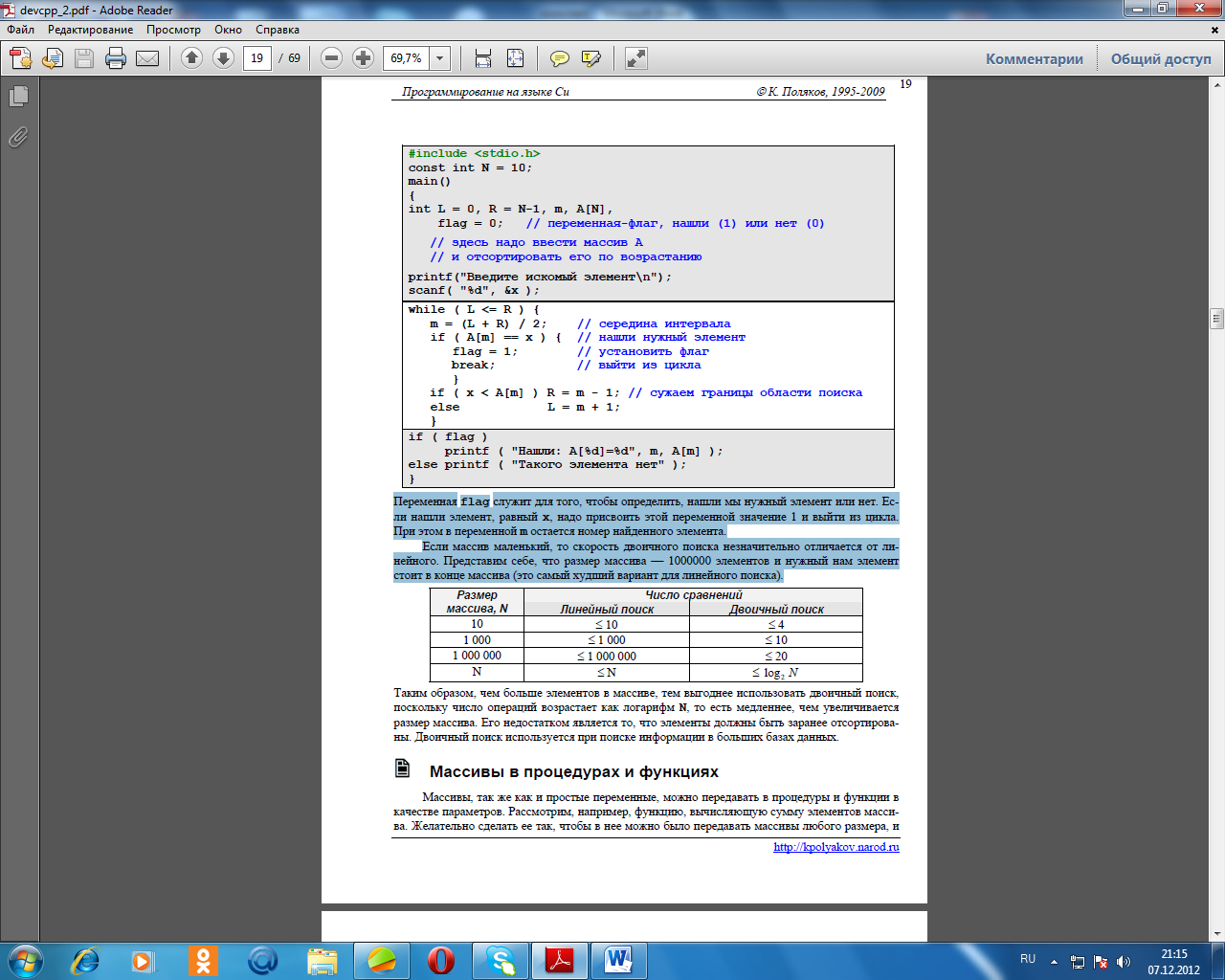The width and height of the screenshot is (1225, 980).
Task: Open the Окно menu
Action: coord(229,30)
